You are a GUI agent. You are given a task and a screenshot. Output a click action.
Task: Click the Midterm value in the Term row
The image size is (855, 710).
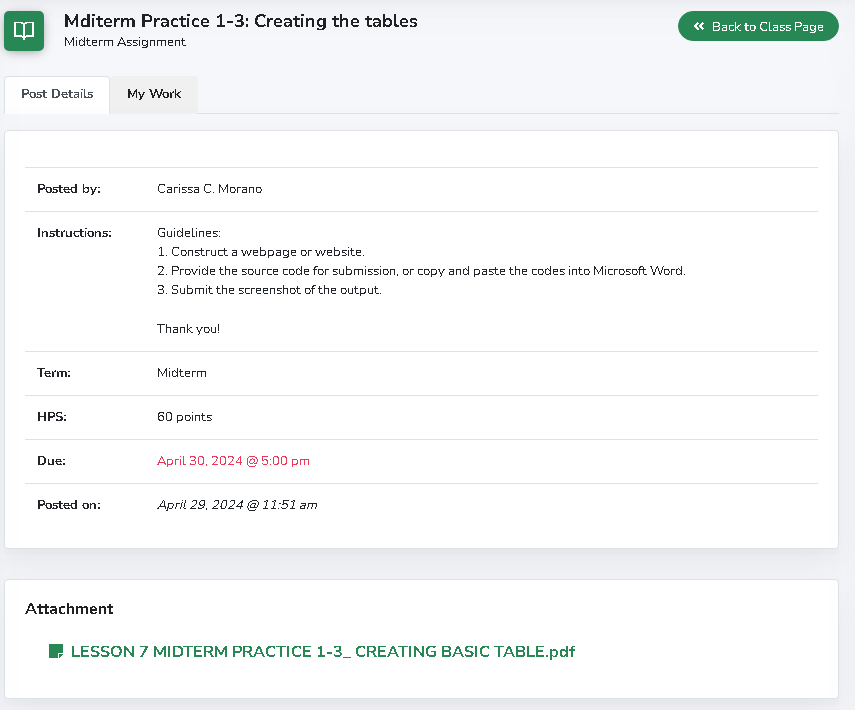point(181,373)
